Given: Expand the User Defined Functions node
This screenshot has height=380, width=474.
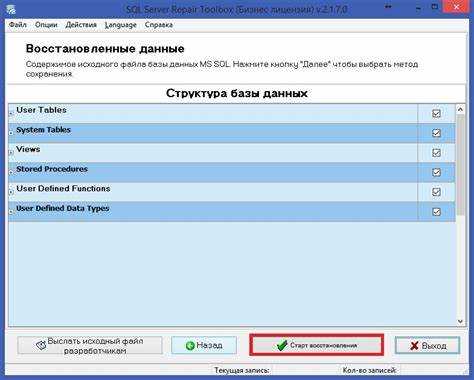Looking at the screenshot, I should pos(11,192).
